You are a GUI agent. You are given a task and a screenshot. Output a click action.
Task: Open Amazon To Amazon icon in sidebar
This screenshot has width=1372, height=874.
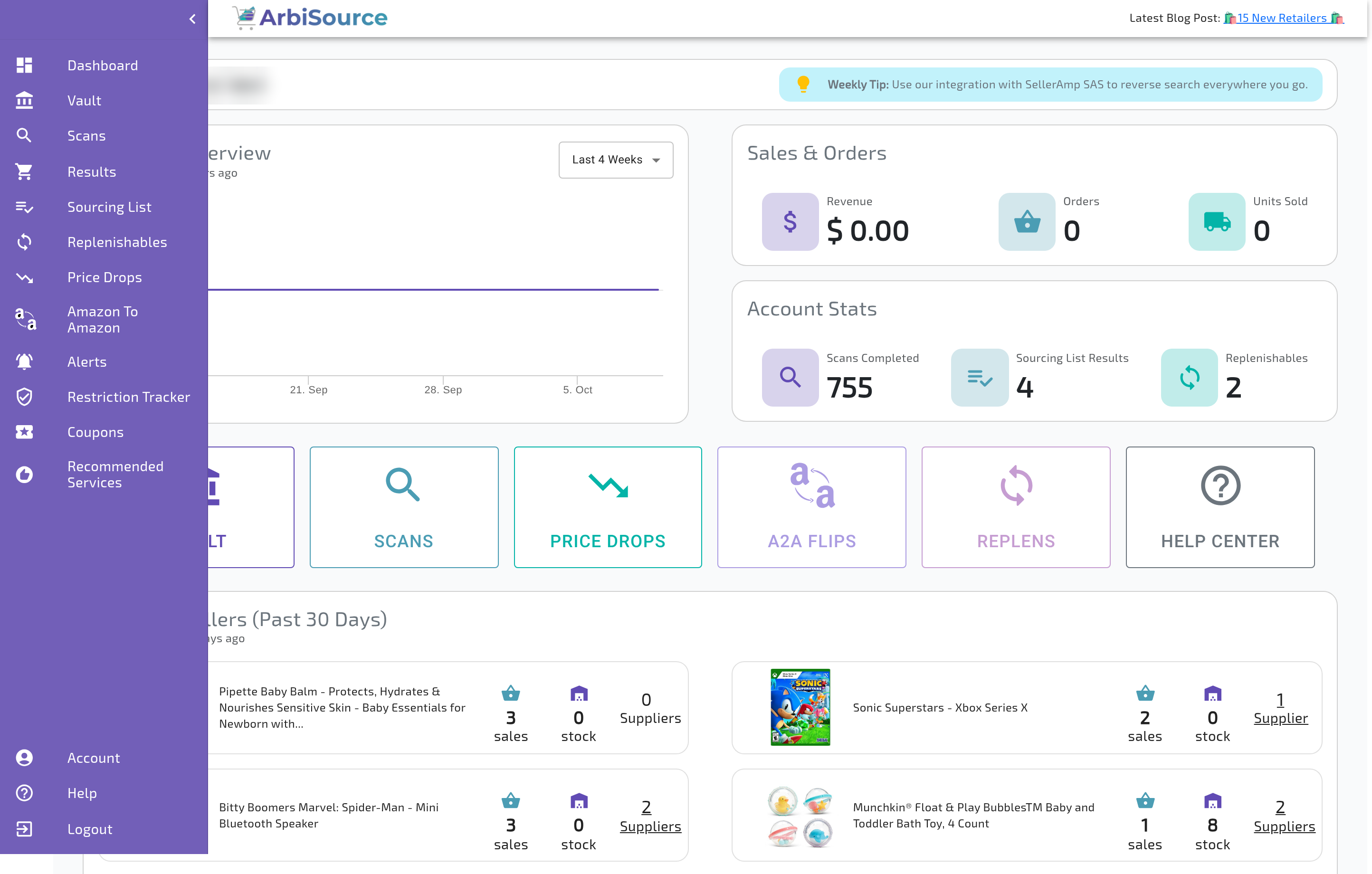[x=25, y=320]
